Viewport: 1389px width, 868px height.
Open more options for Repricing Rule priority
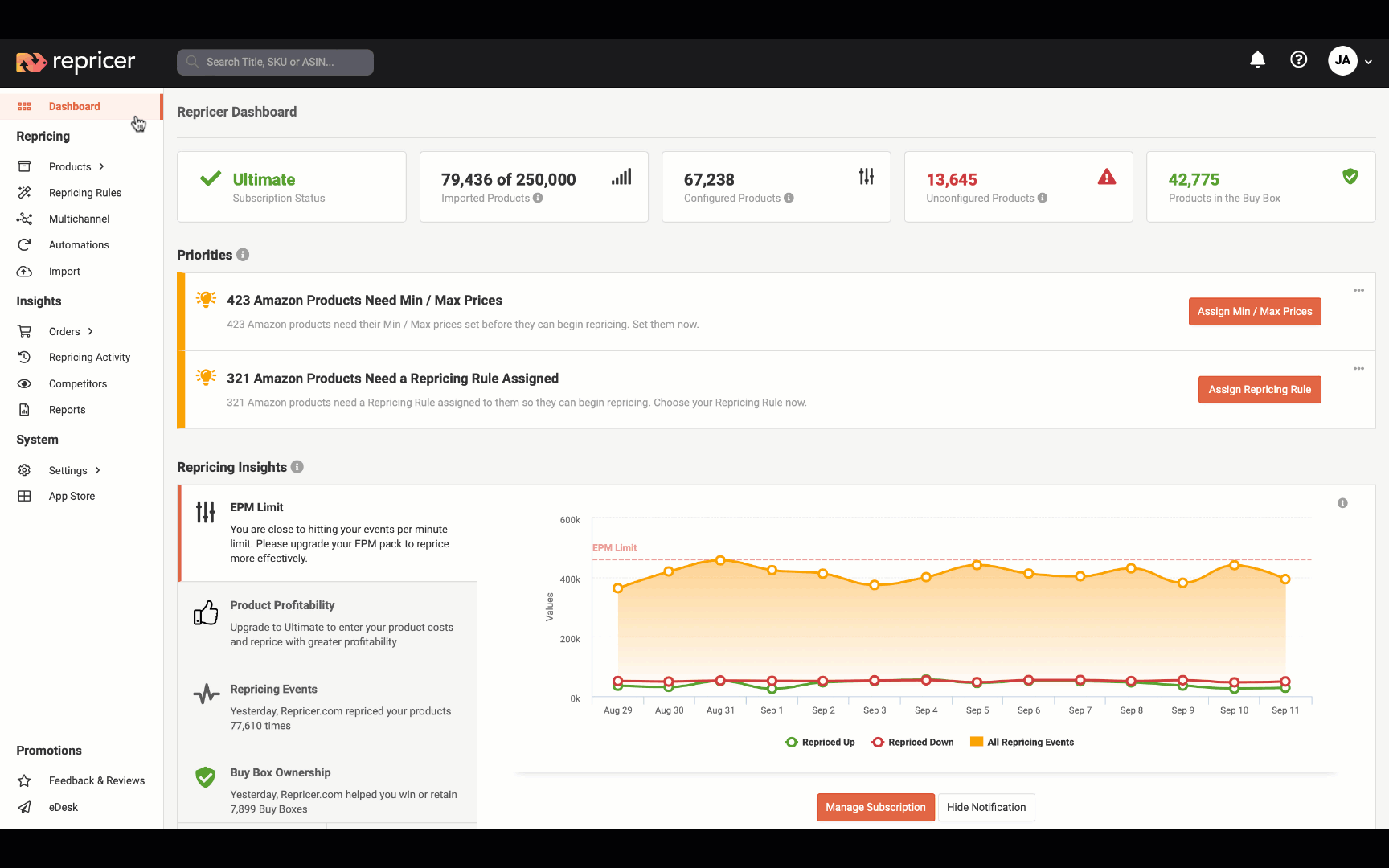1358,369
